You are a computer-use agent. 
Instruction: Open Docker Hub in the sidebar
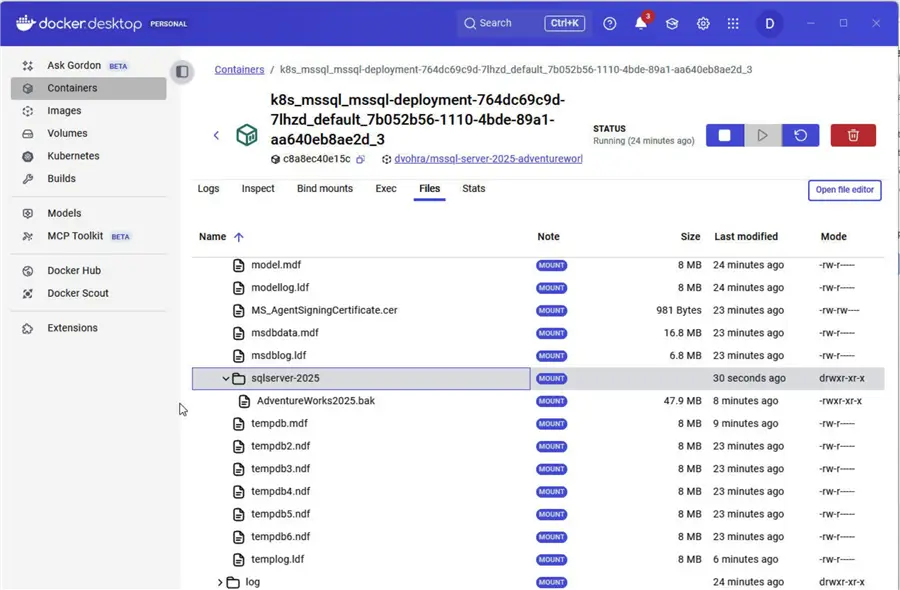(88, 271)
